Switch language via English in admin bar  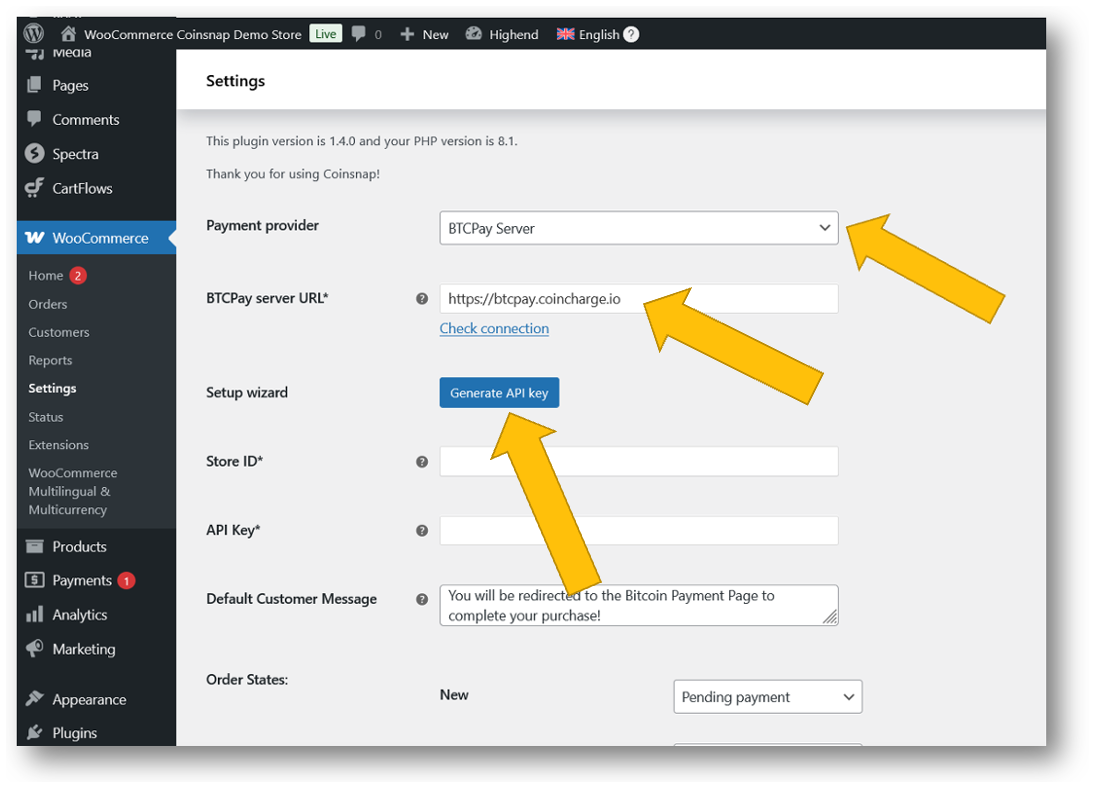(x=599, y=34)
